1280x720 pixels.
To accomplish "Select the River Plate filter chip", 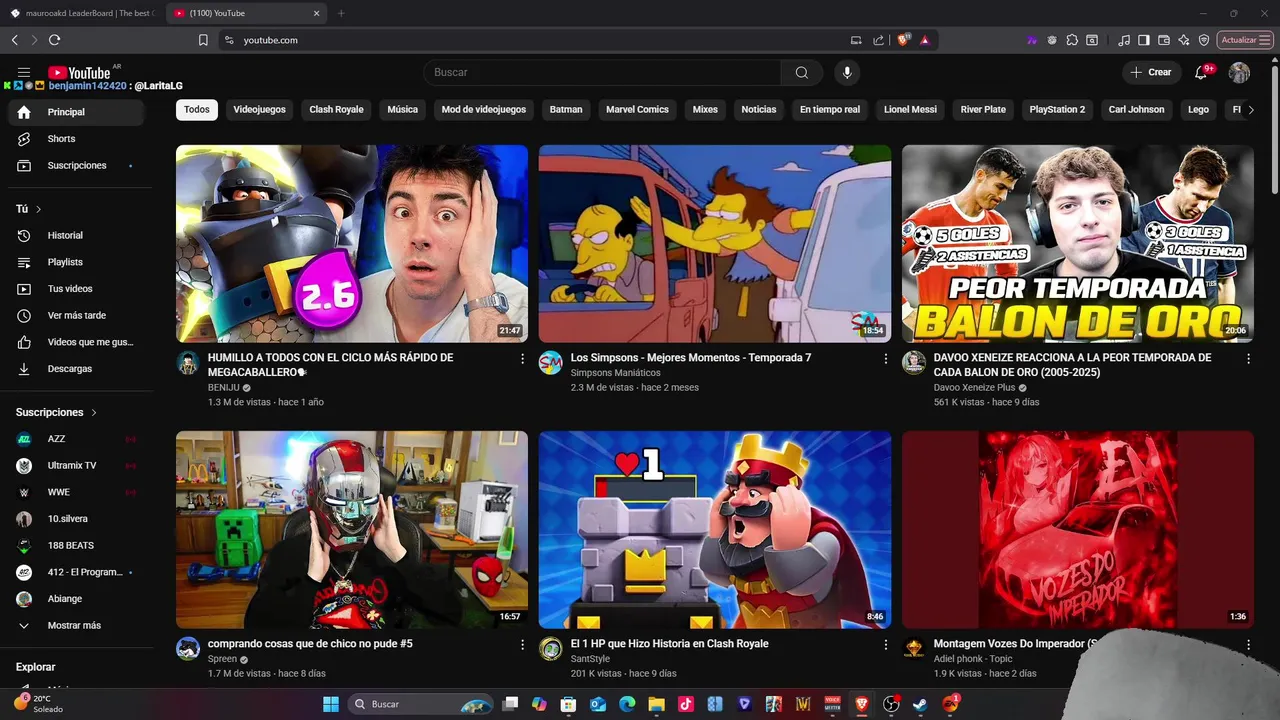I will pos(983,109).
